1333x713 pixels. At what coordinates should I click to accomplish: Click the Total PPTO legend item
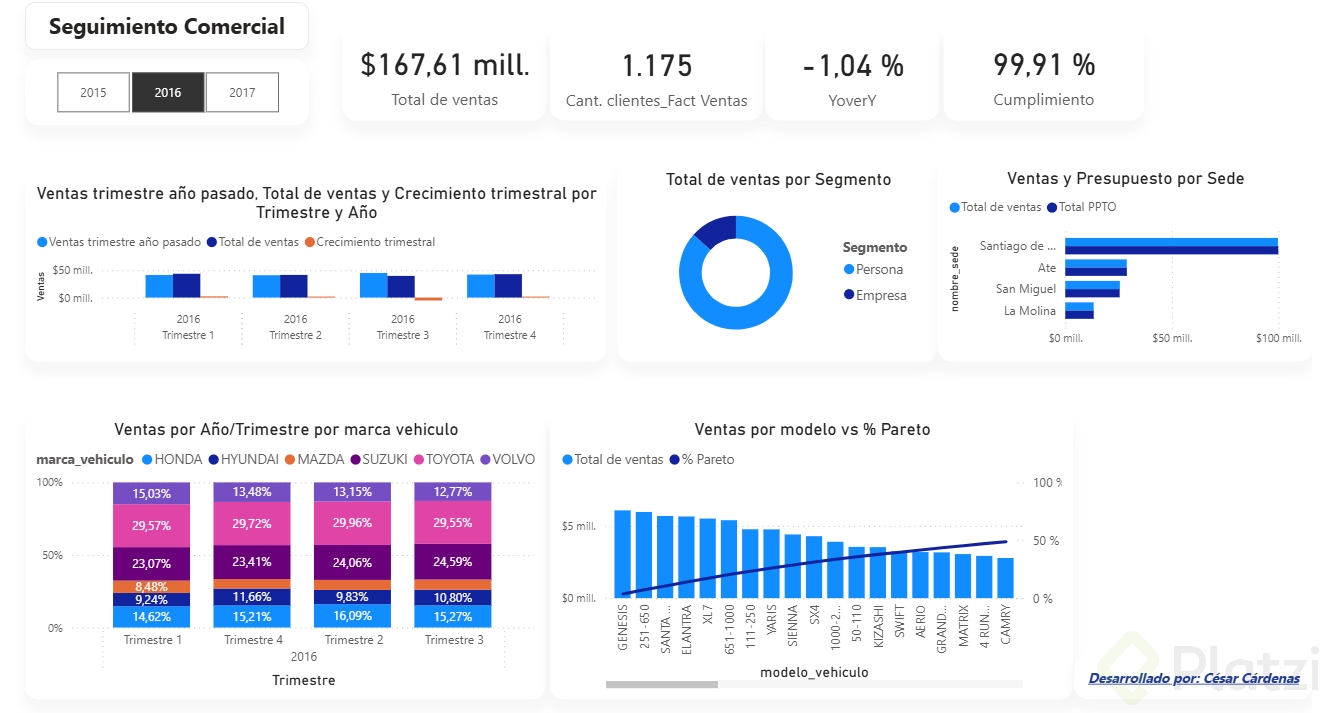[1082, 207]
